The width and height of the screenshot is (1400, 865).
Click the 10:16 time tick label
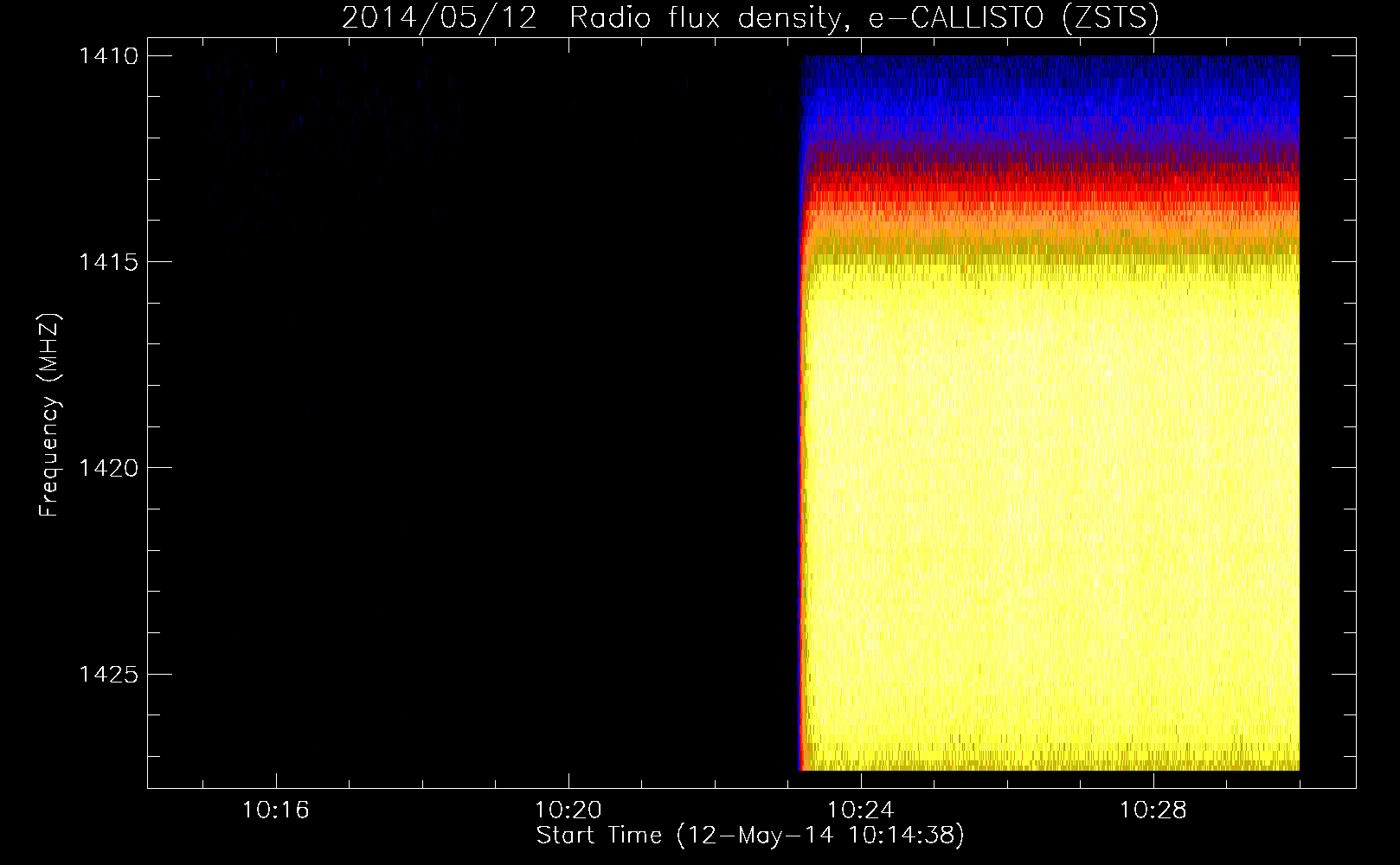point(276,811)
